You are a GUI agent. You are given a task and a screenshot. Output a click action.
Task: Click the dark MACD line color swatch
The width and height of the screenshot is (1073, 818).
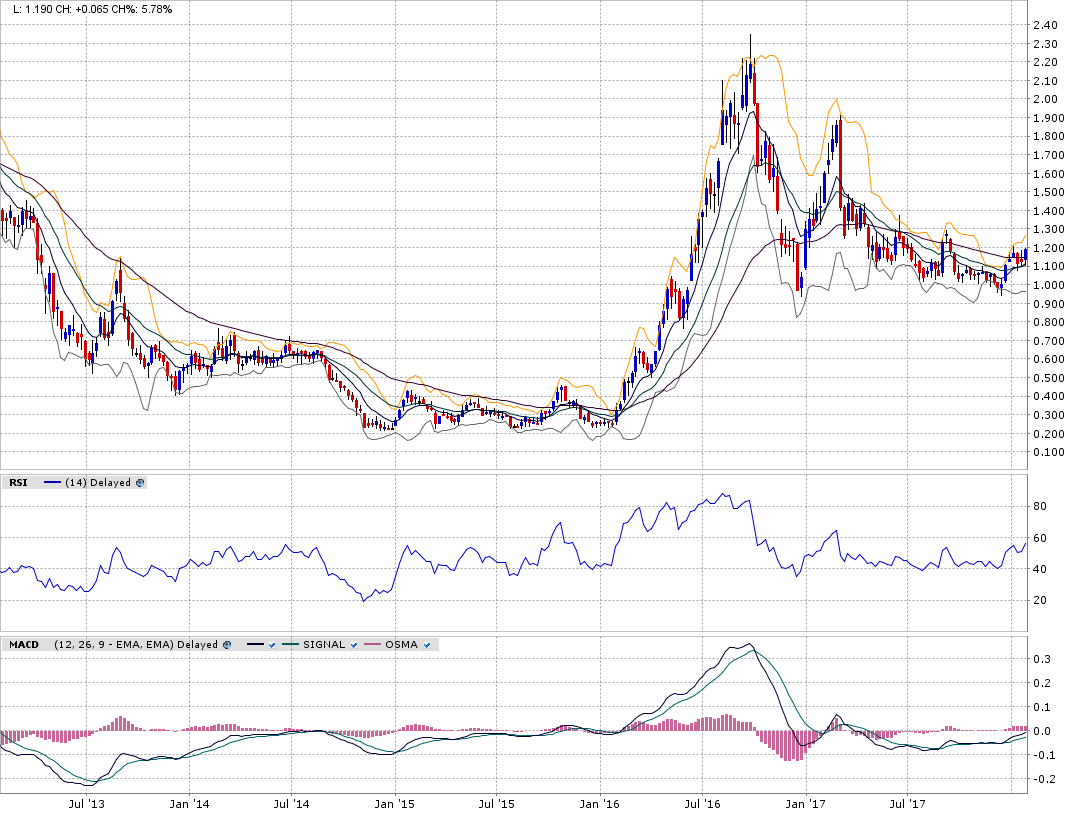tap(253, 645)
